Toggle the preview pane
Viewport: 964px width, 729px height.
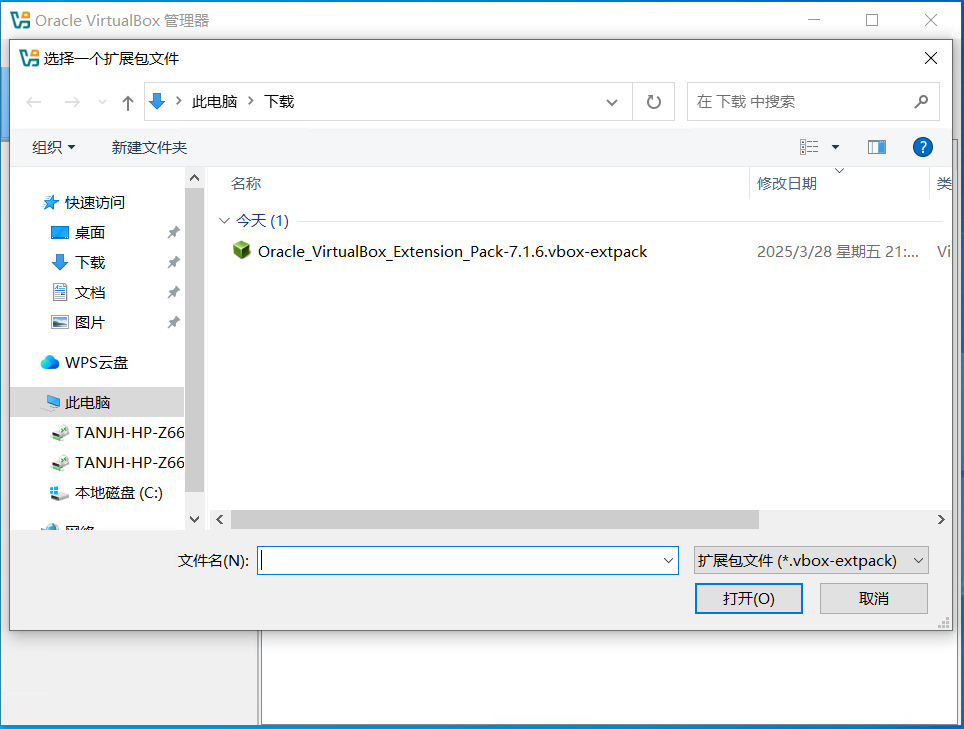[x=877, y=147]
